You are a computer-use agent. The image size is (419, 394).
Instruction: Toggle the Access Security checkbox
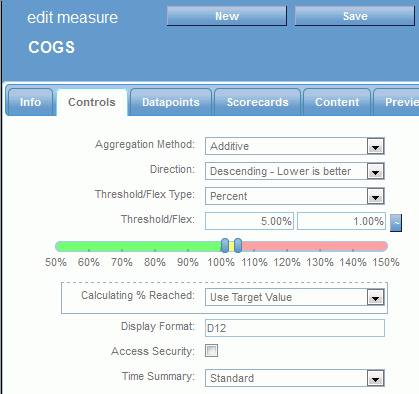point(211,351)
